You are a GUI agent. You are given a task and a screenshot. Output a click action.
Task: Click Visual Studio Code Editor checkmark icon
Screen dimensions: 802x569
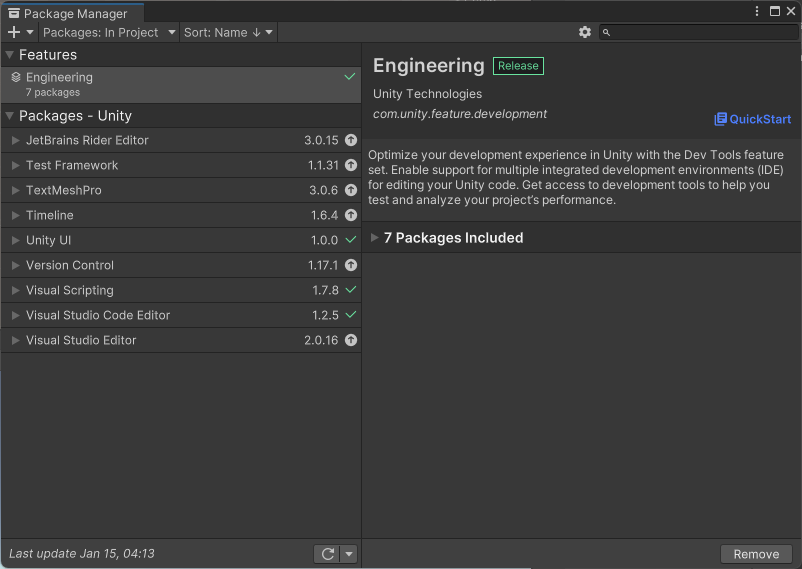point(351,315)
